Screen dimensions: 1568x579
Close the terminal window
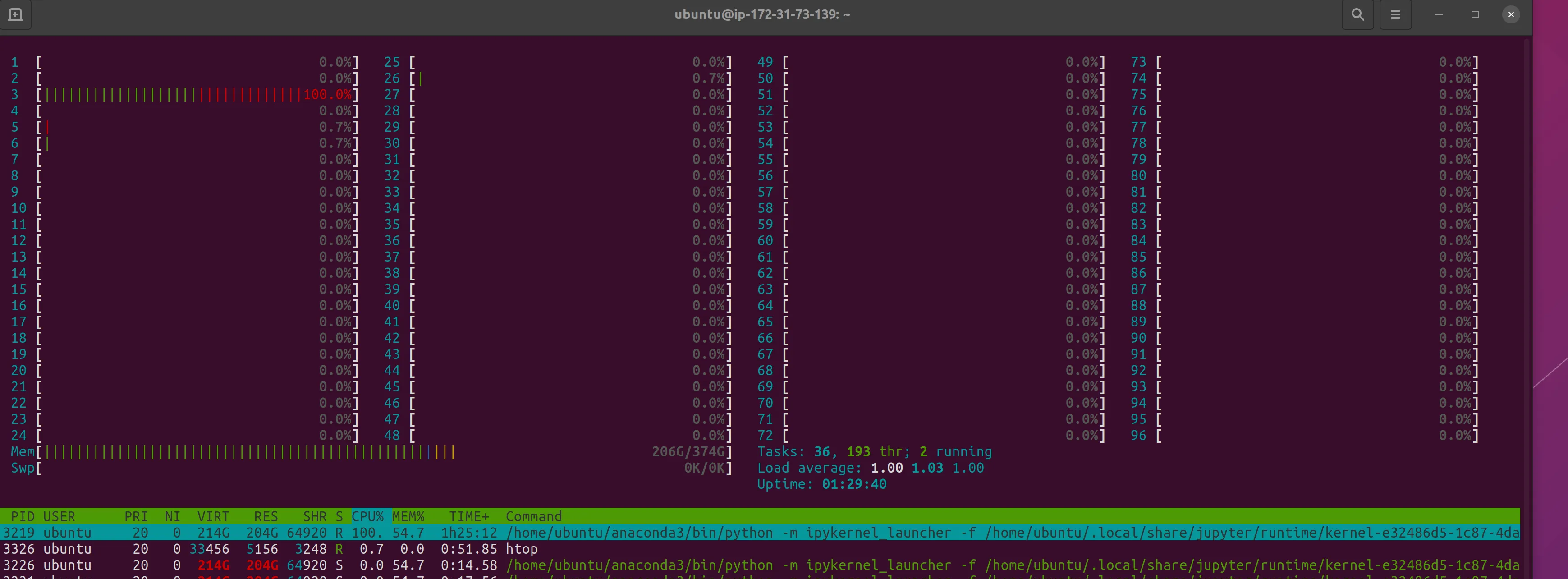[1511, 14]
